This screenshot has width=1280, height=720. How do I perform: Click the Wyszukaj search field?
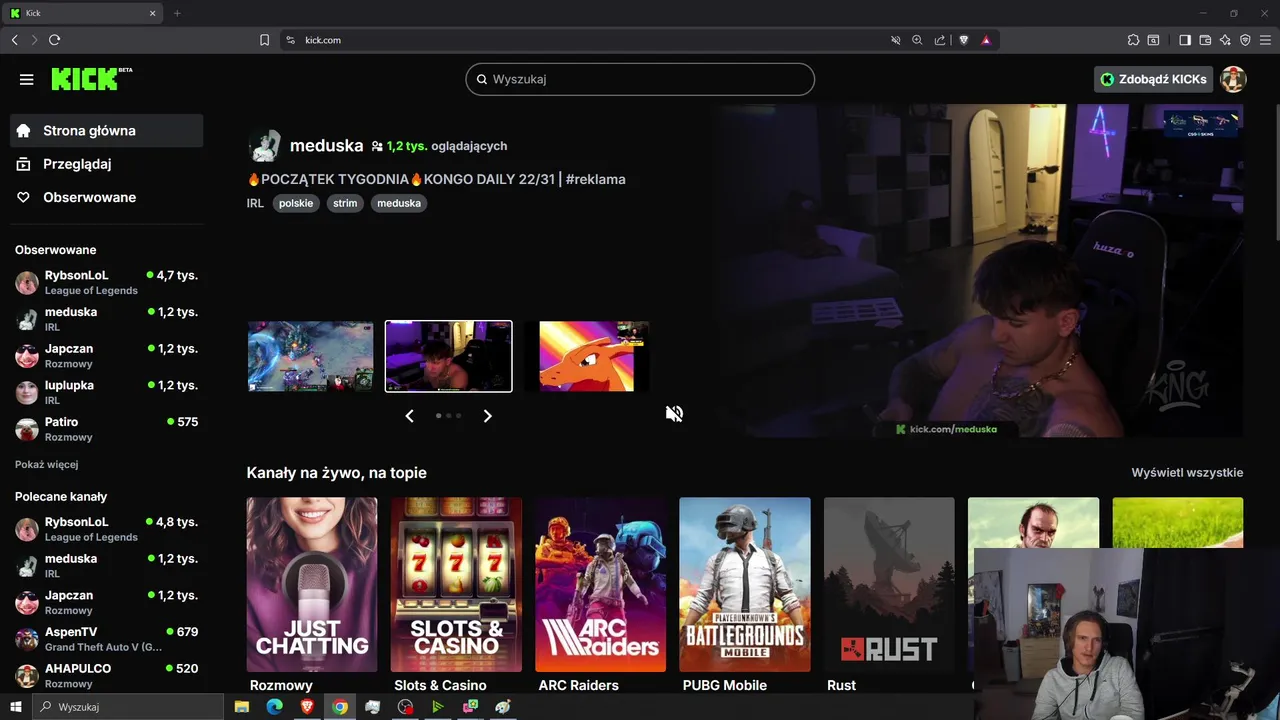[640, 79]
